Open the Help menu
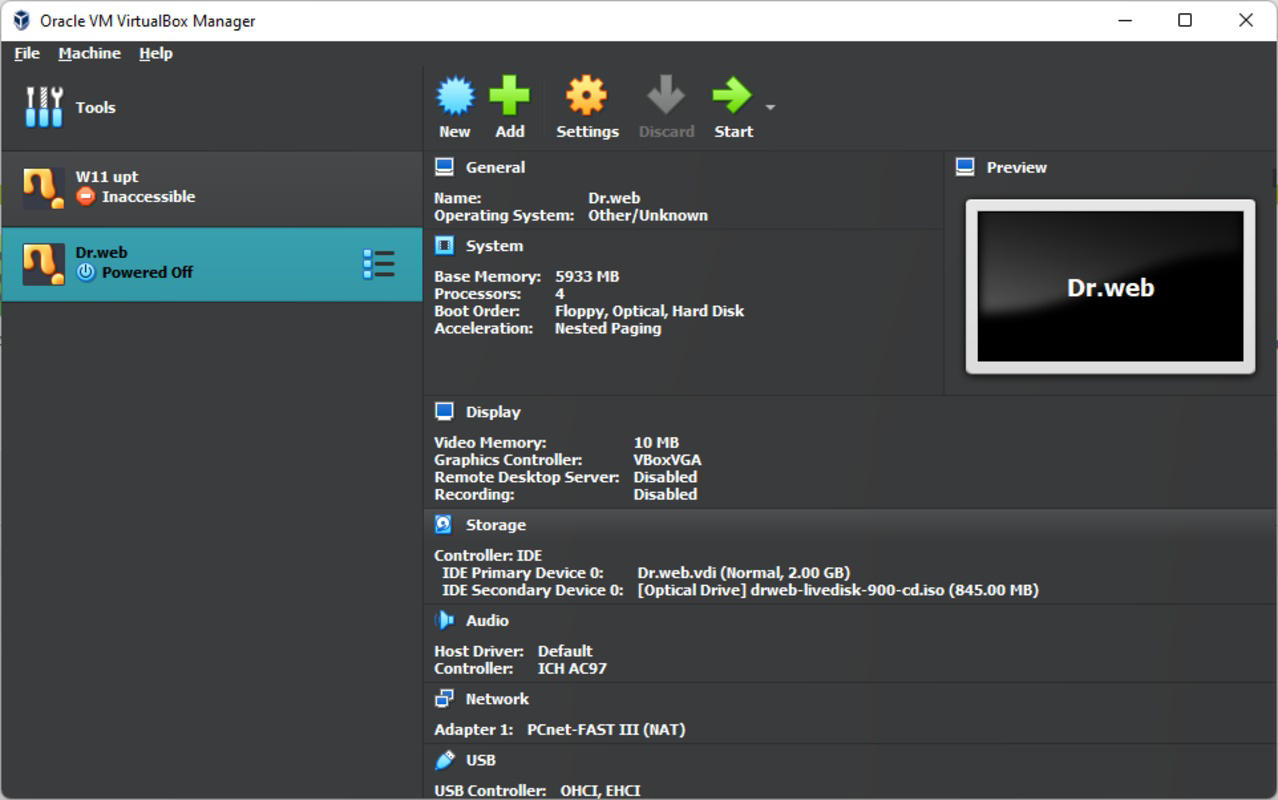This screenshot has width=1278, height=800. (156, 53)
